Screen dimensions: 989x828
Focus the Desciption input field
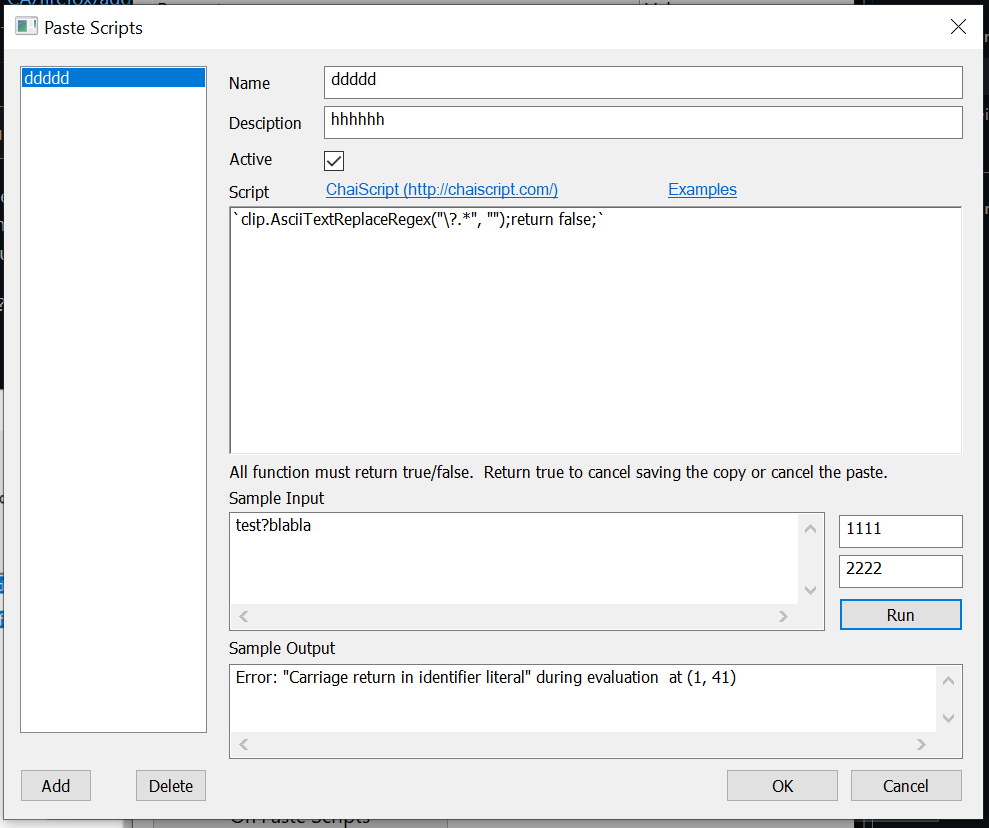[x=643, y=122]
